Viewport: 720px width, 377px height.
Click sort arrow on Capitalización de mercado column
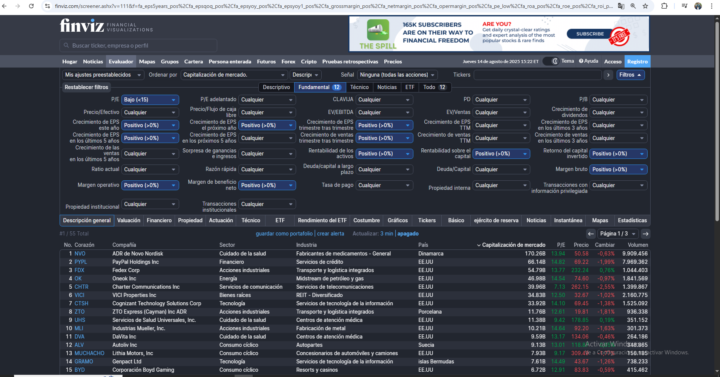(478, 245)
